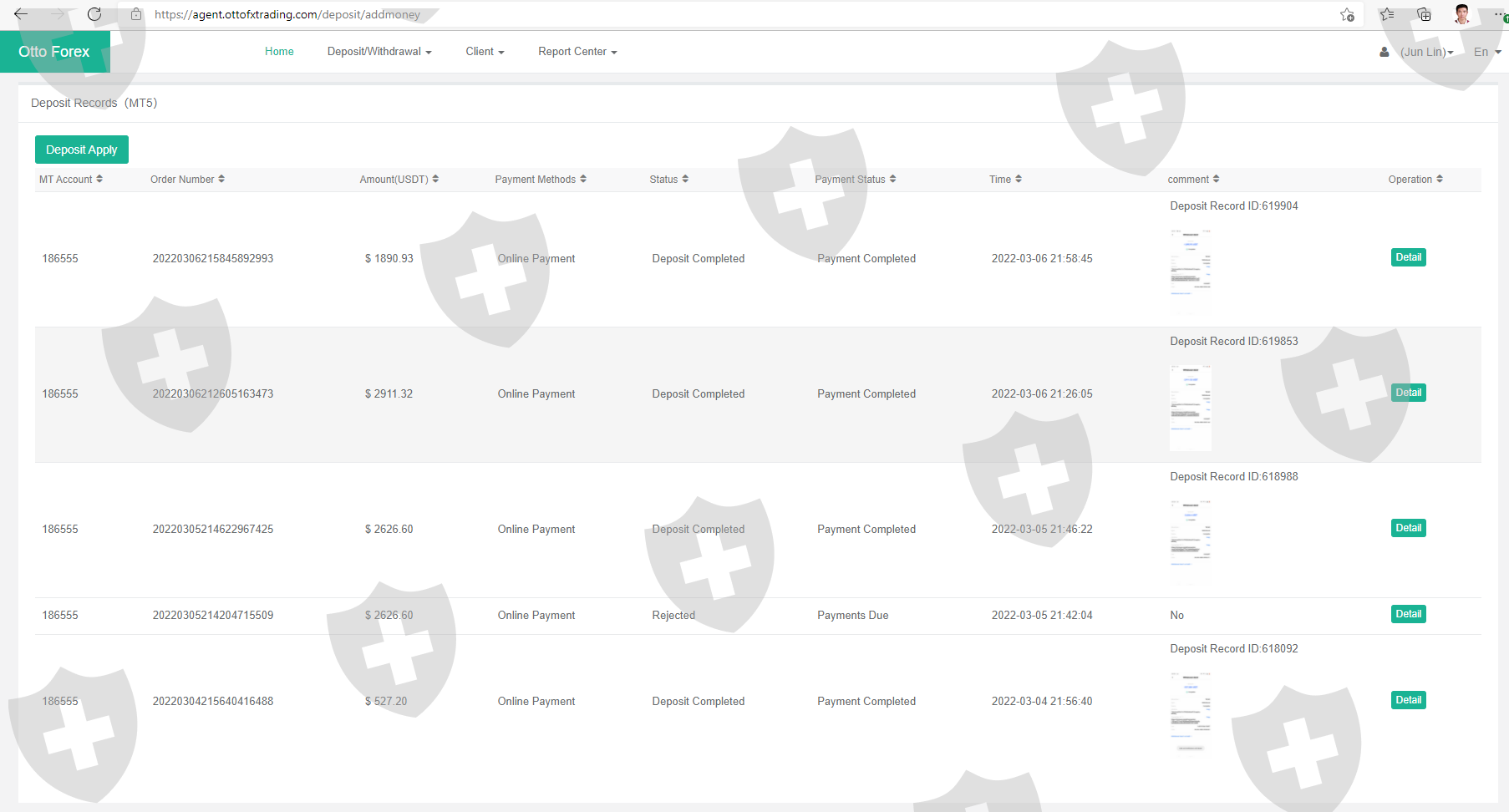Image resolution: width=1509 pixels, height=812 pixels.
Task: Open the Jun Lin user account dropdown
Action: tap(1426, 52)
